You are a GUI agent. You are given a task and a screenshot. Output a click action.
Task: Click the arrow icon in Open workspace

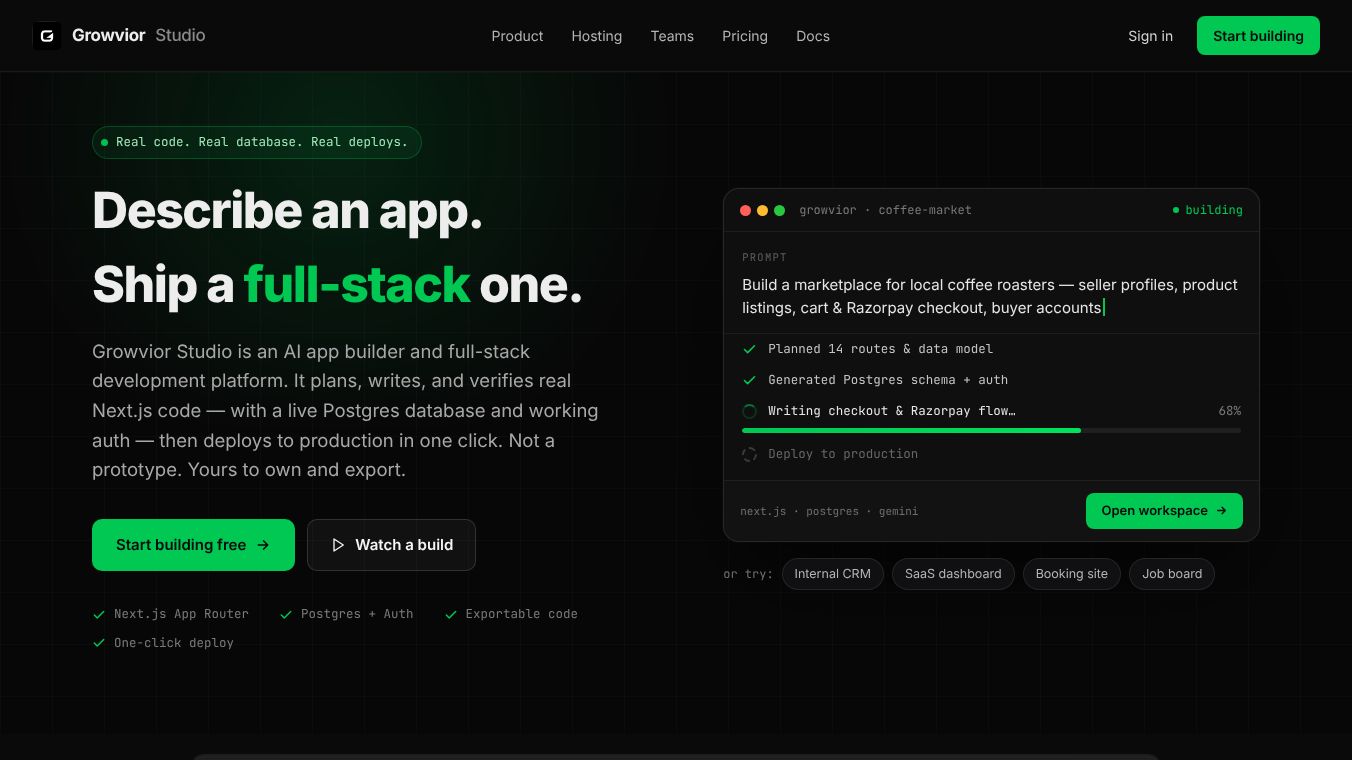(x=1221, y=511)
